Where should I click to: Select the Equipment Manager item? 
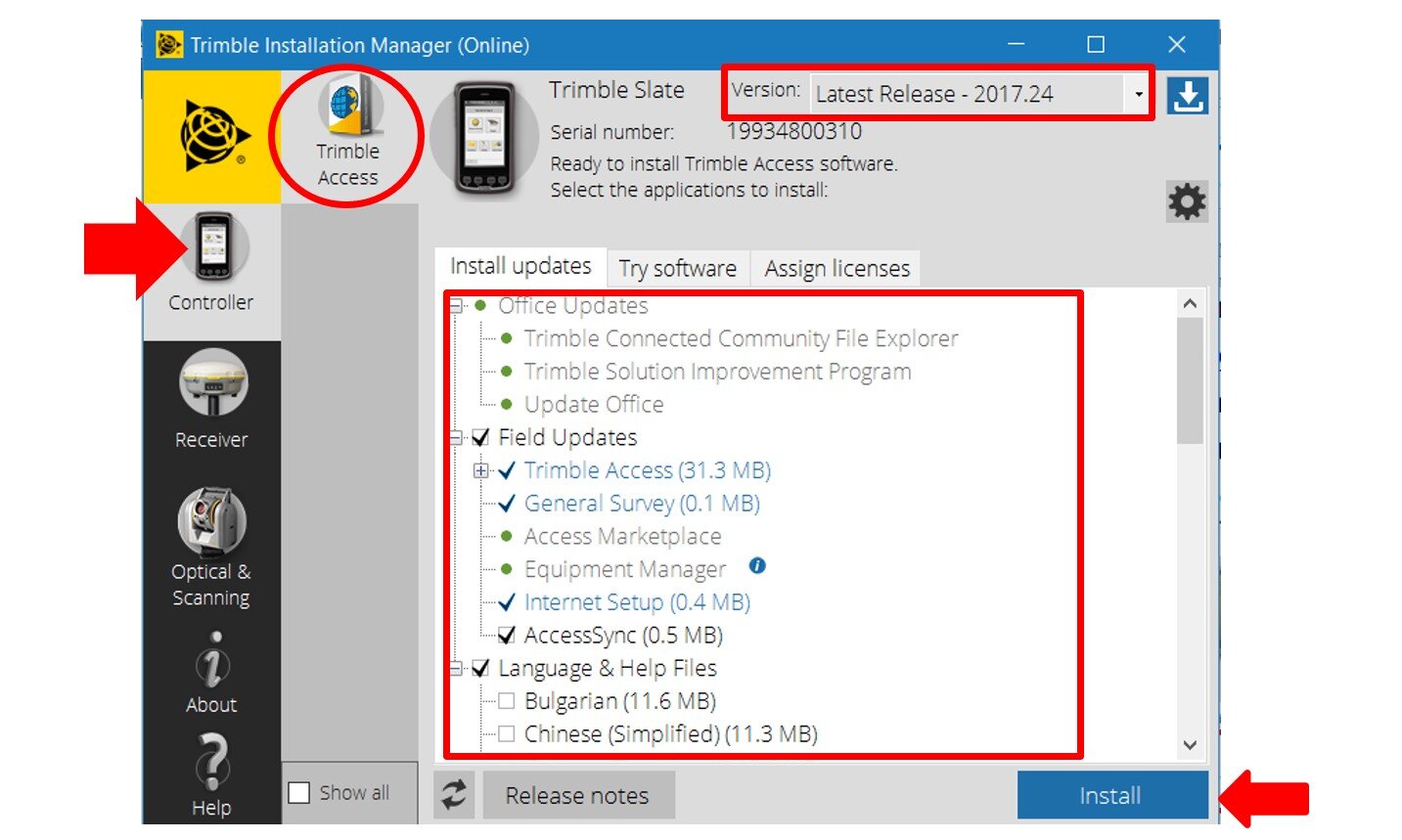pyautogui.click(x=625, y=569)
